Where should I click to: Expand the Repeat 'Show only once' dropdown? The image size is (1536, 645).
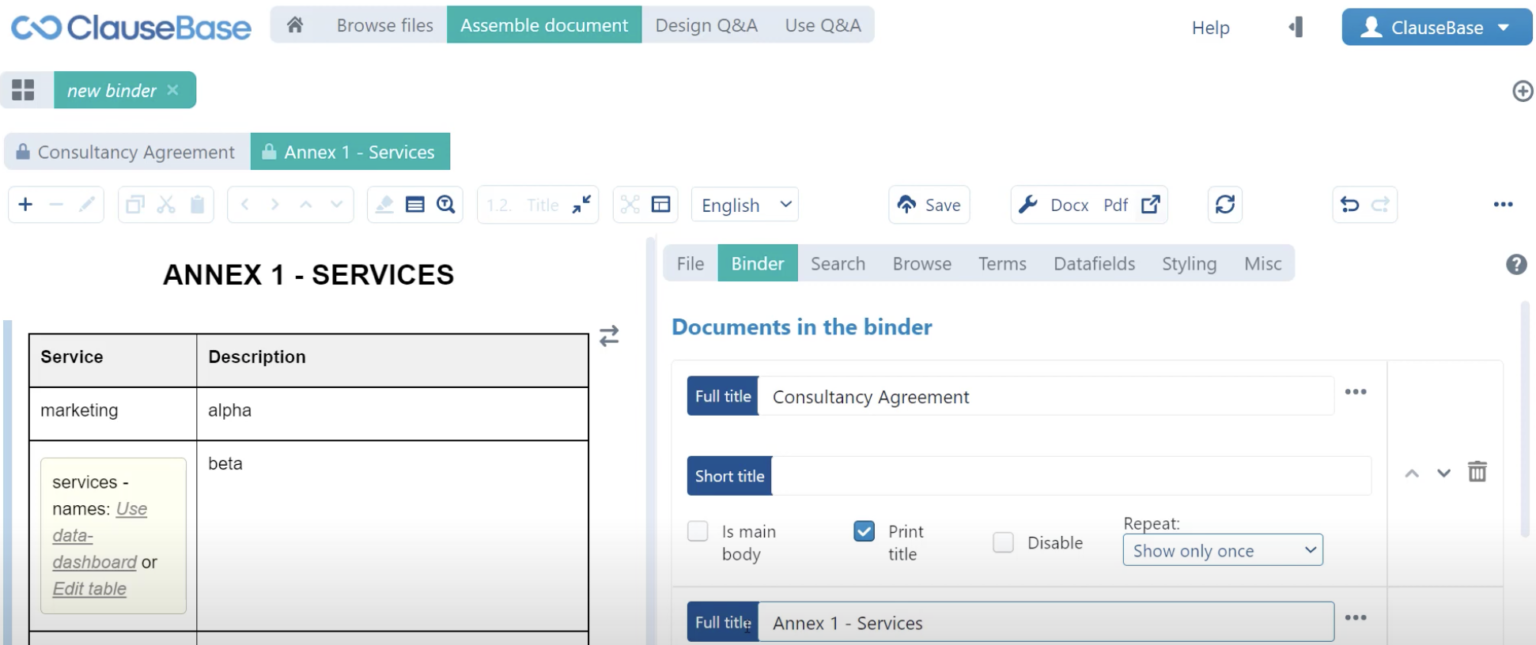(1222, 551)
